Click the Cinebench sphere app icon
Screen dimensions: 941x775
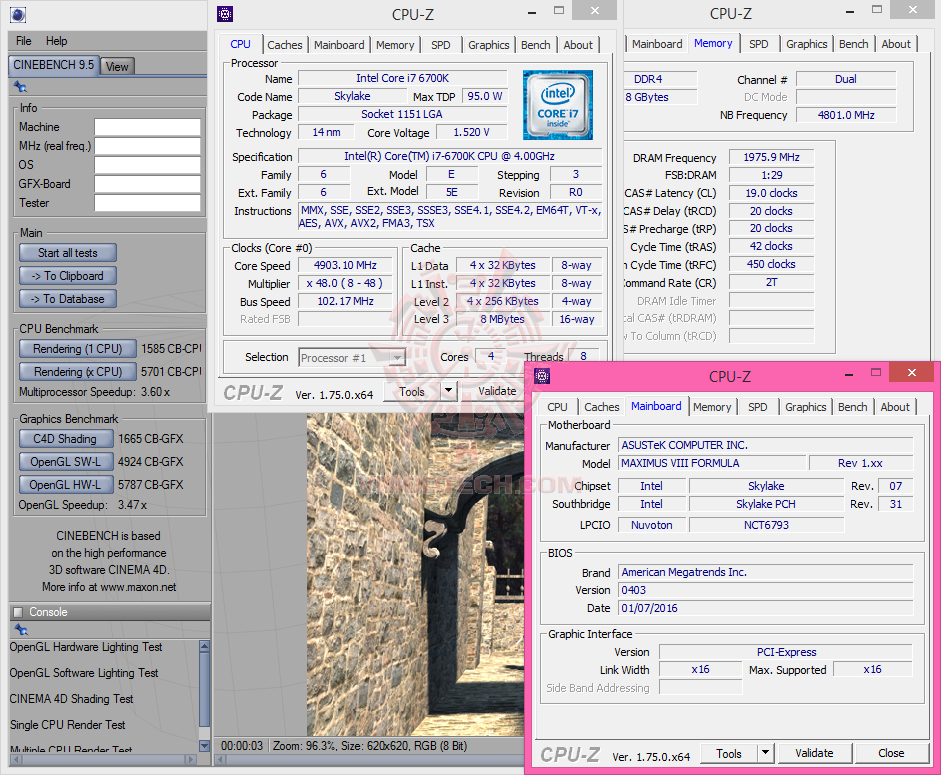tap(17, 14)
